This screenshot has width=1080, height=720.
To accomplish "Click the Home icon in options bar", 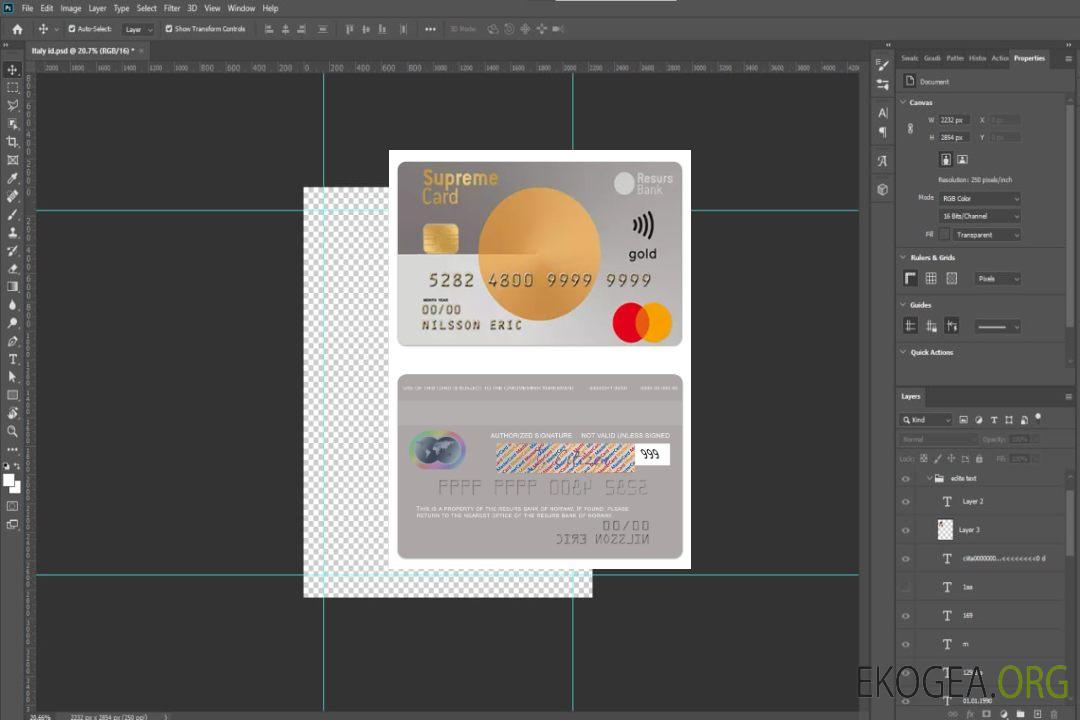I will click(x=17, y=29).
